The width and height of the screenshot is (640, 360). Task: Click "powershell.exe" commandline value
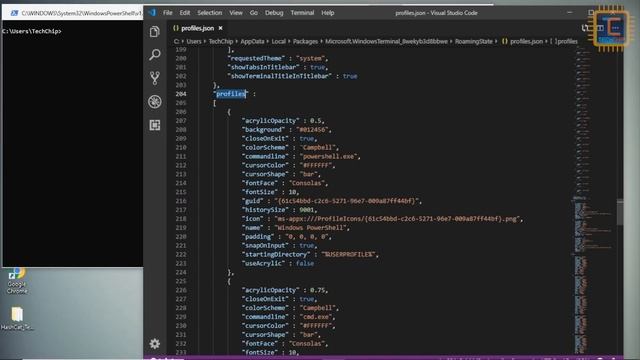pyautogui.click(x=329, y=156)
